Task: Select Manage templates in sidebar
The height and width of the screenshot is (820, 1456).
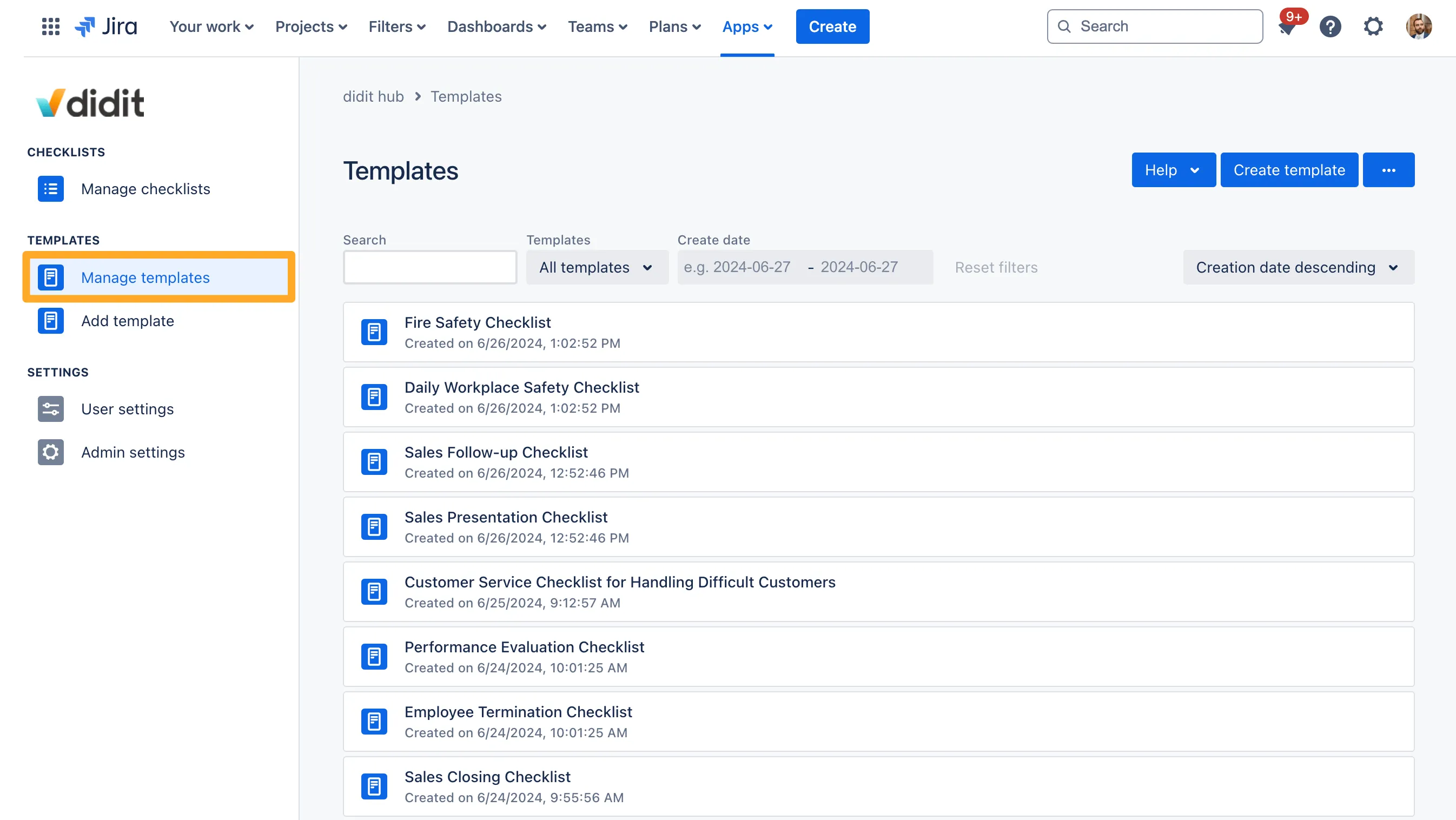Action: pos(158,277)
